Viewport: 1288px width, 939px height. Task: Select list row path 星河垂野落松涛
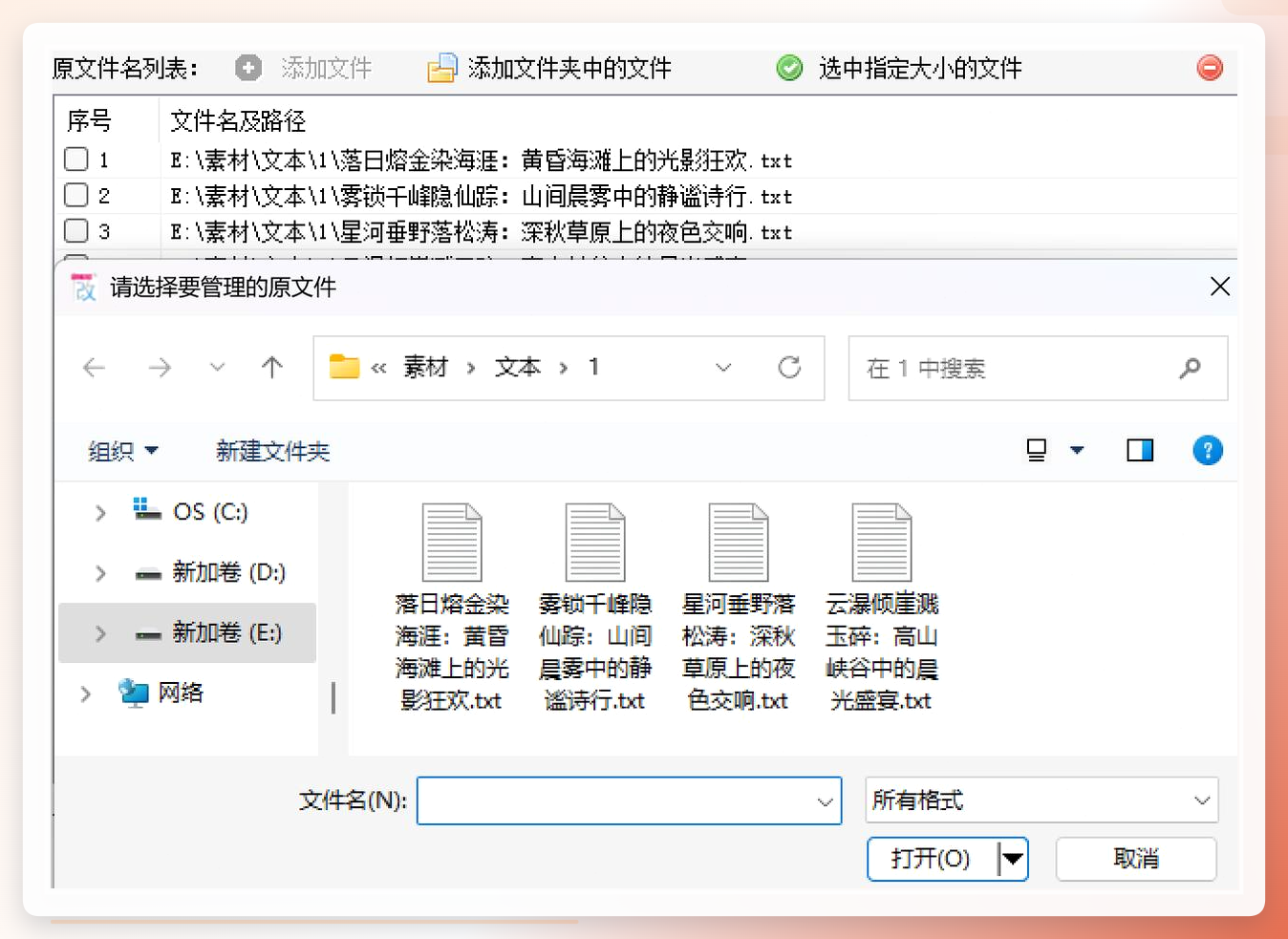[482, 231]
